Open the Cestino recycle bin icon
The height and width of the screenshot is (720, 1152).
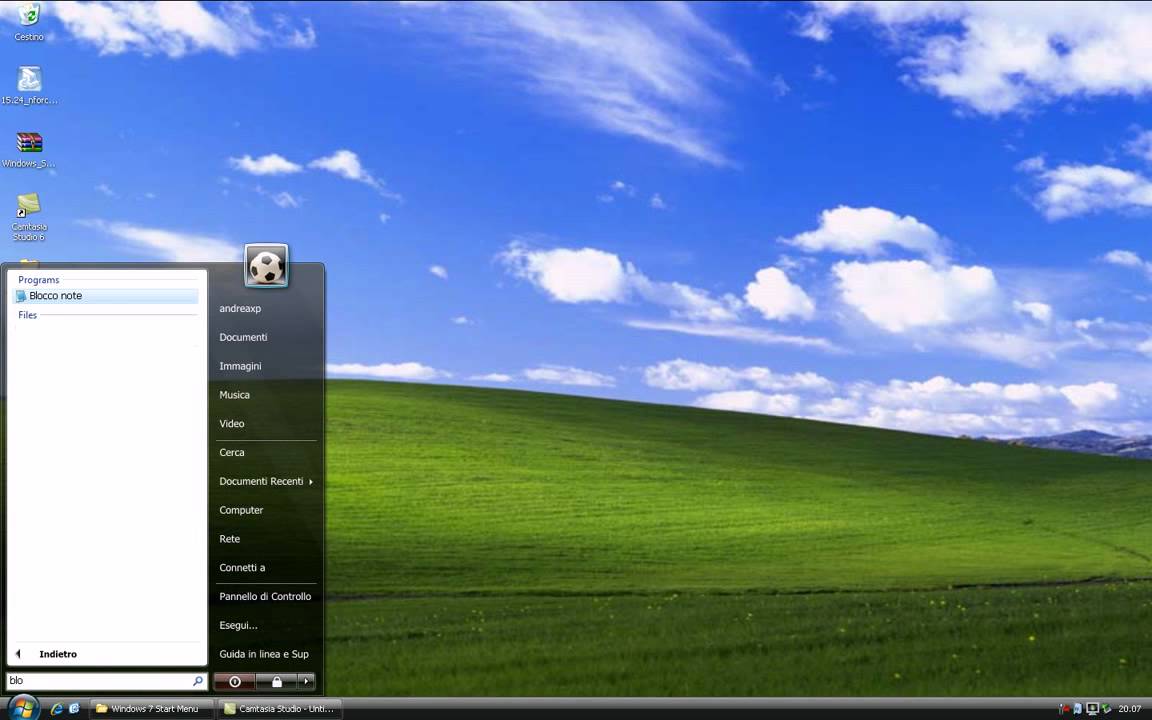coord(29,21)
